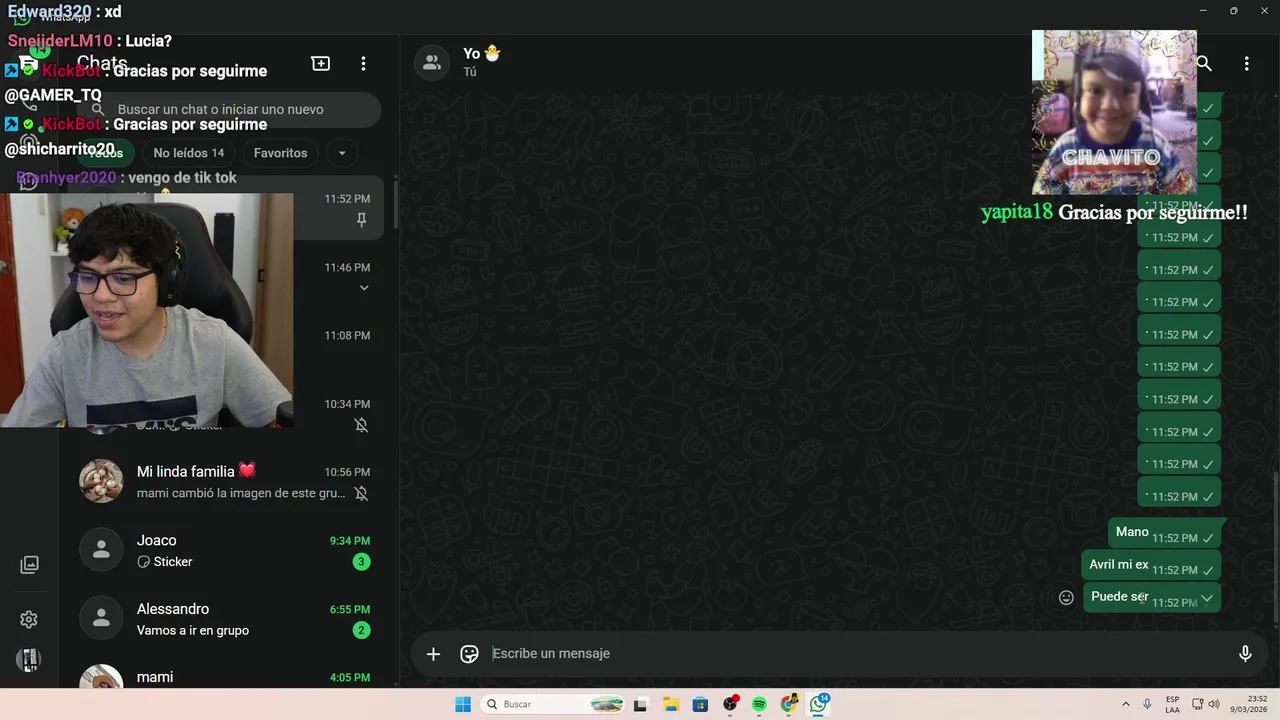Search within the current conversation
This screenshot has height=720, width=1280.
(1204, 63)
